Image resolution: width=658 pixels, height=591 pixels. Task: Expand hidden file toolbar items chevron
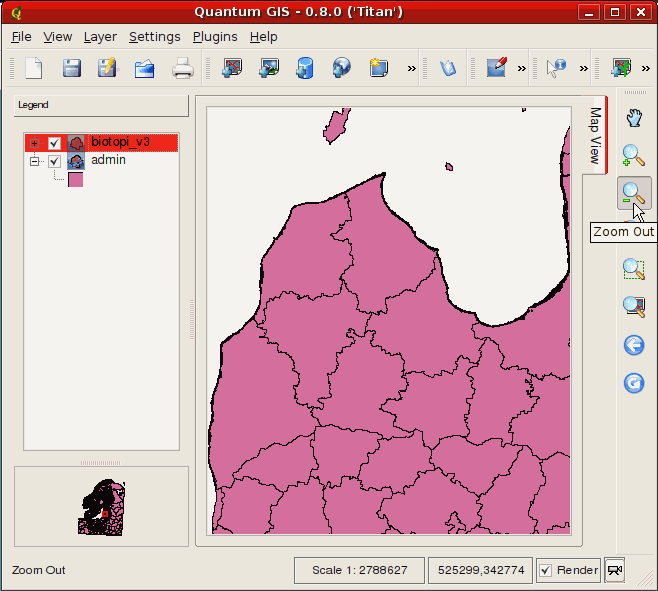(412, 68)
